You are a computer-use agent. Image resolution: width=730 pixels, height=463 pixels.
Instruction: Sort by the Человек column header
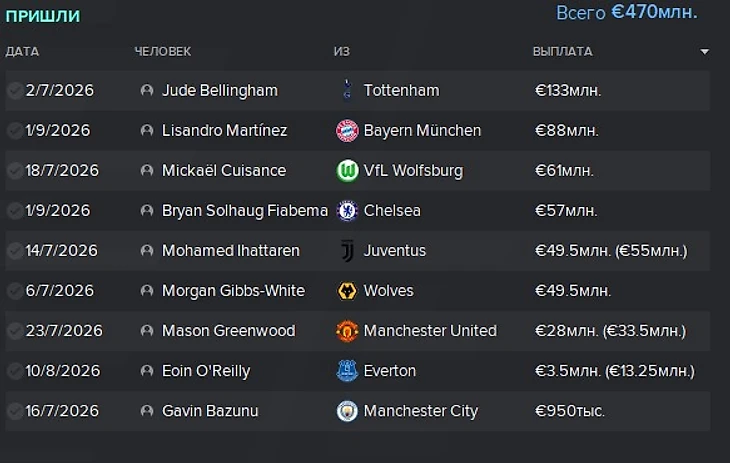tap(162, 51)
